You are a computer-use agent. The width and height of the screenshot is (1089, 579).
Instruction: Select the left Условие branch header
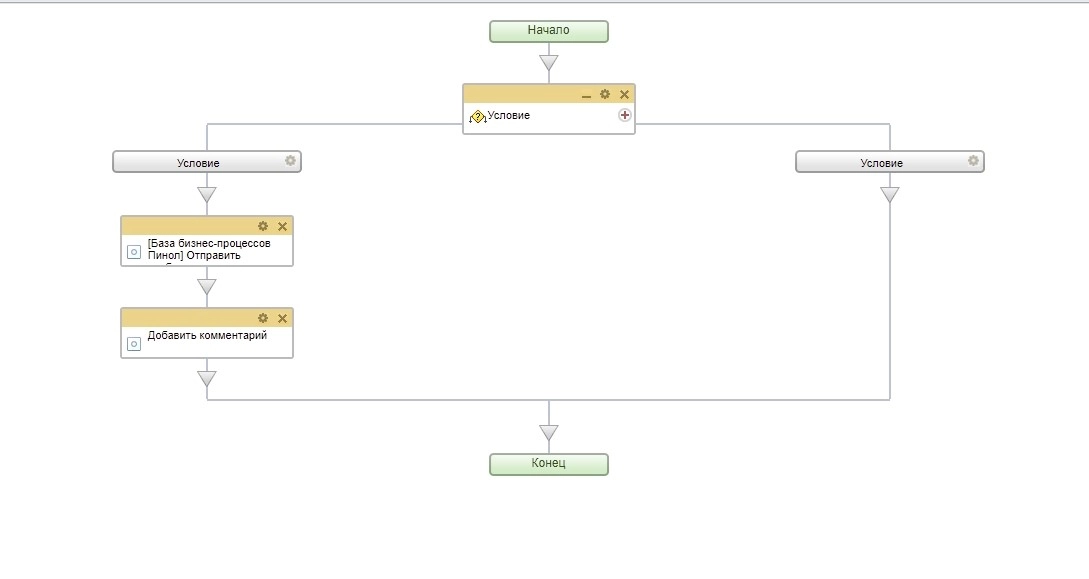[198, 162]
